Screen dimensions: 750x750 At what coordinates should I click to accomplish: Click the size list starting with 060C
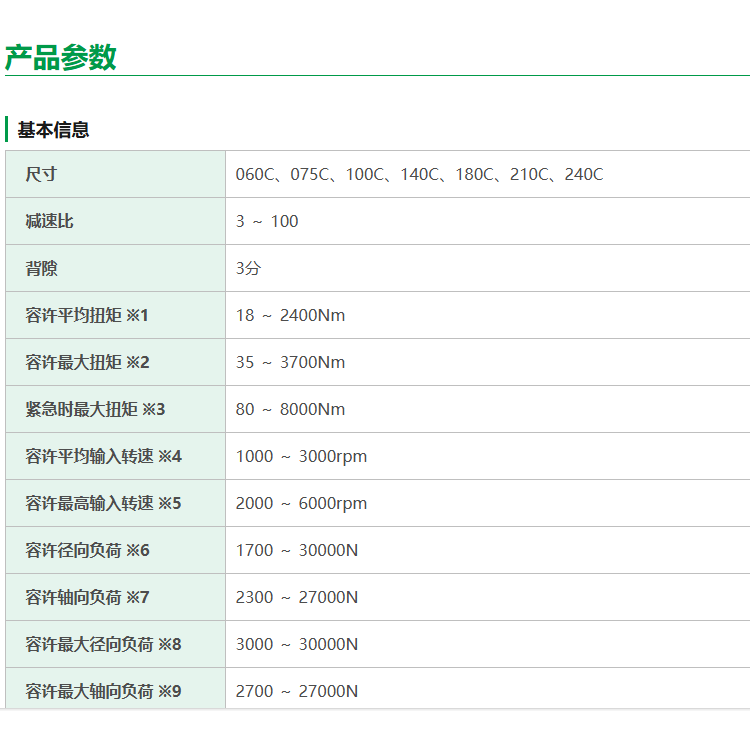[419, 174]
